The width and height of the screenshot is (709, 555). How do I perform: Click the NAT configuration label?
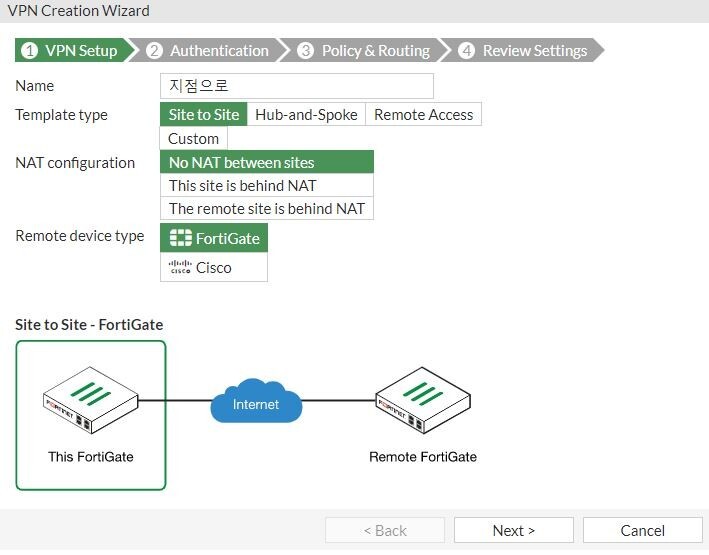tap(75, 162)
